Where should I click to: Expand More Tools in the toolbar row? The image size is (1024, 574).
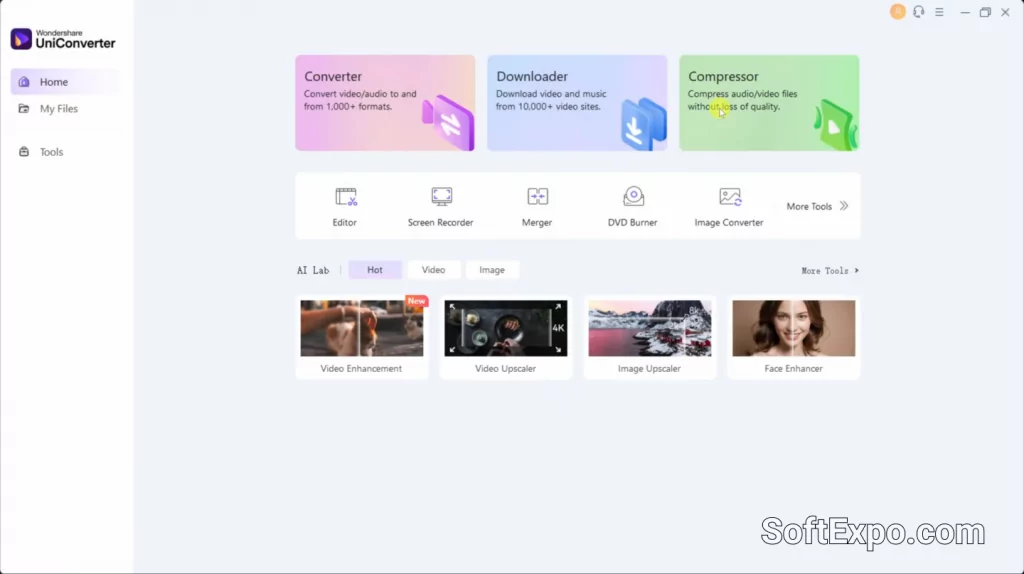coord(817,206)
